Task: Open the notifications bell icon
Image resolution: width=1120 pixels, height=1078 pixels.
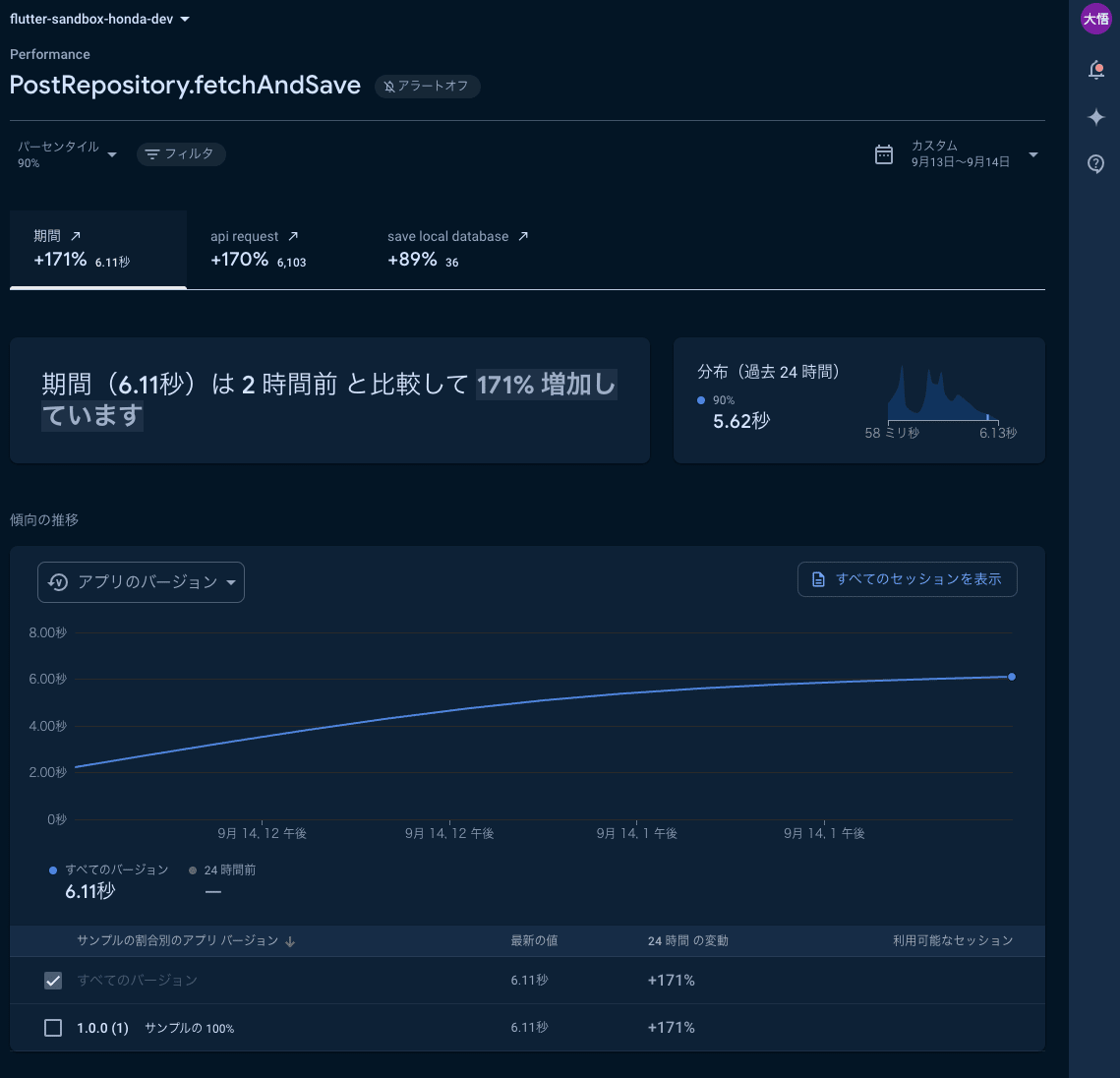Action: (x=1095, y=69)
